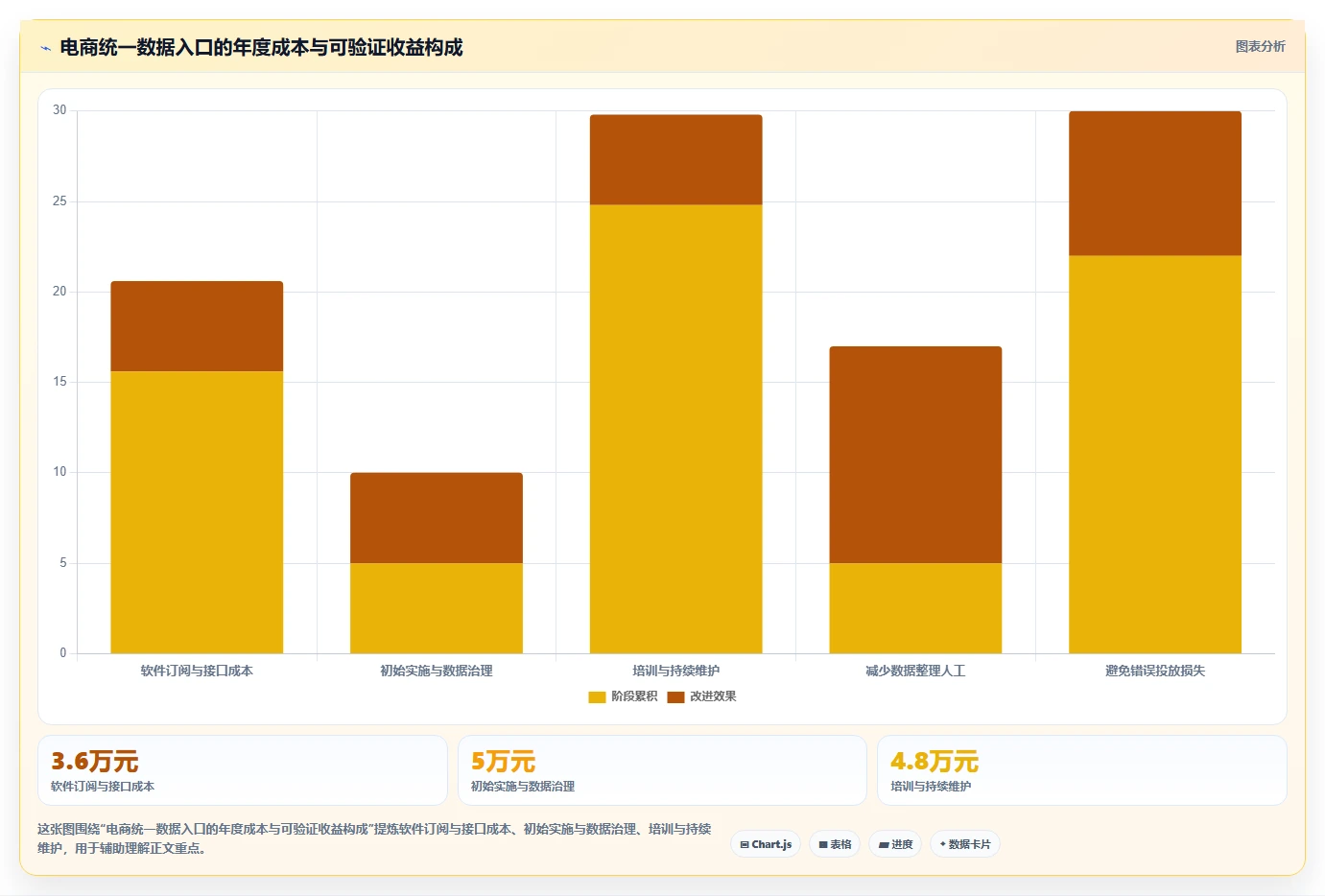Click the lightning icon beside the chart title
Image resolution: width=1325 pixels, height=896 pixels.
45,48
